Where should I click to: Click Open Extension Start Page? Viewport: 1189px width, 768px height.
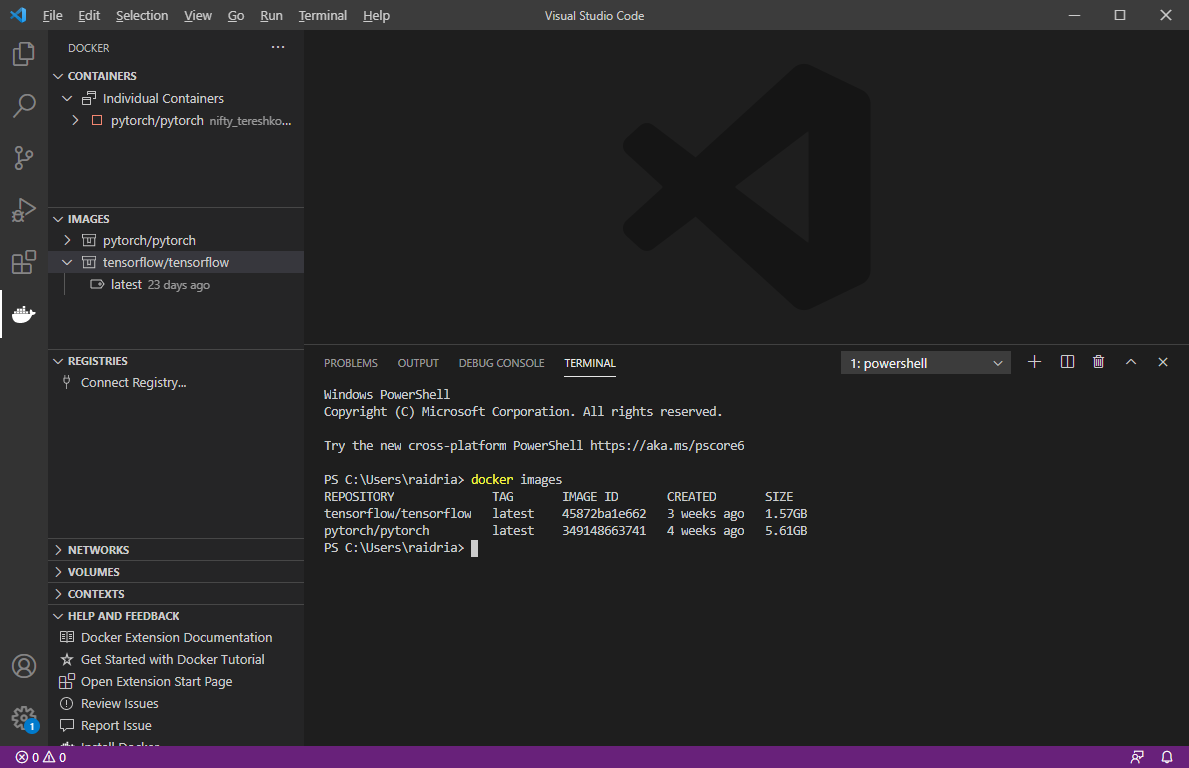[157, 682]
